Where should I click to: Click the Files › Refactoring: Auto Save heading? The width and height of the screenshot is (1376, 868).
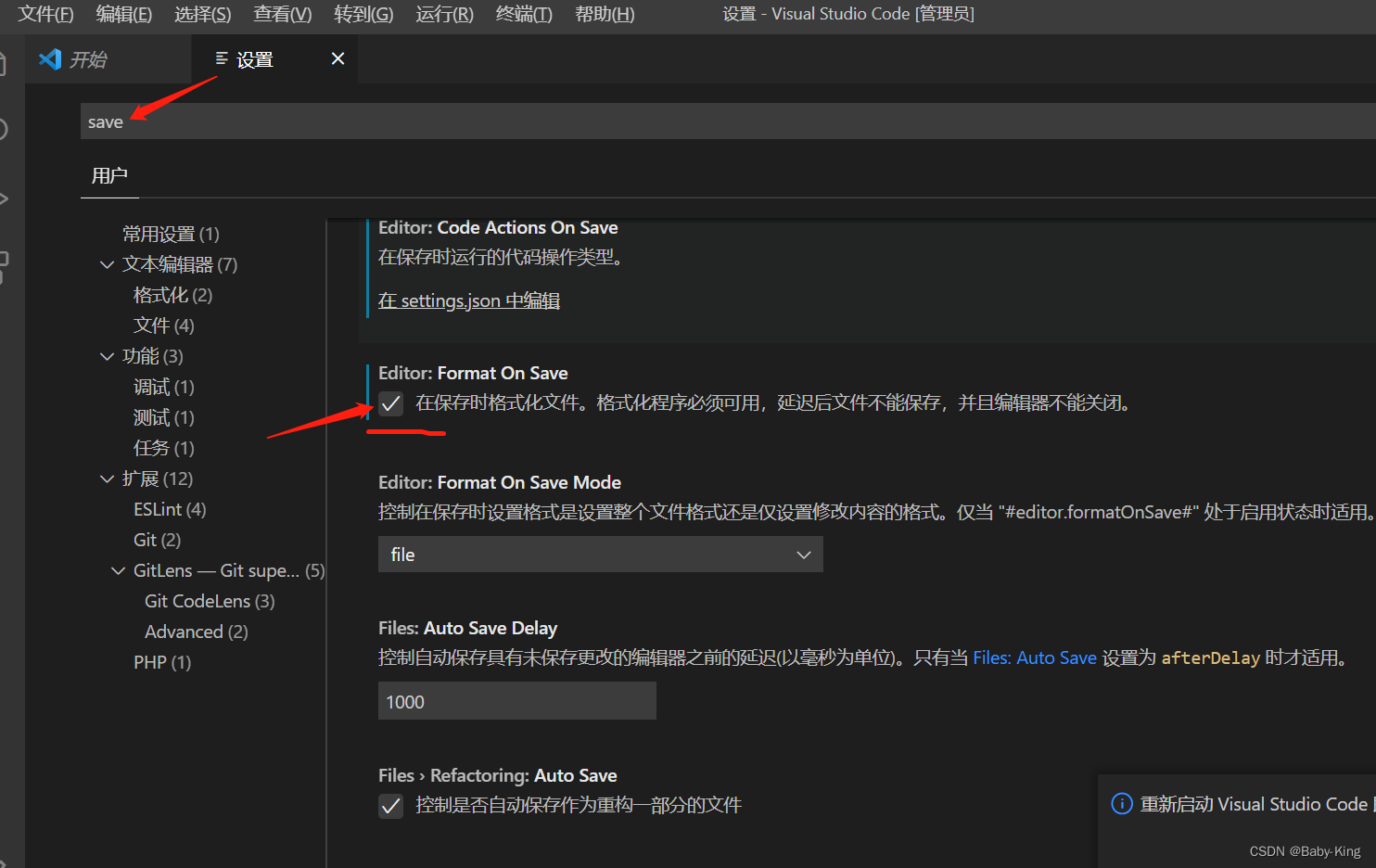498,775
